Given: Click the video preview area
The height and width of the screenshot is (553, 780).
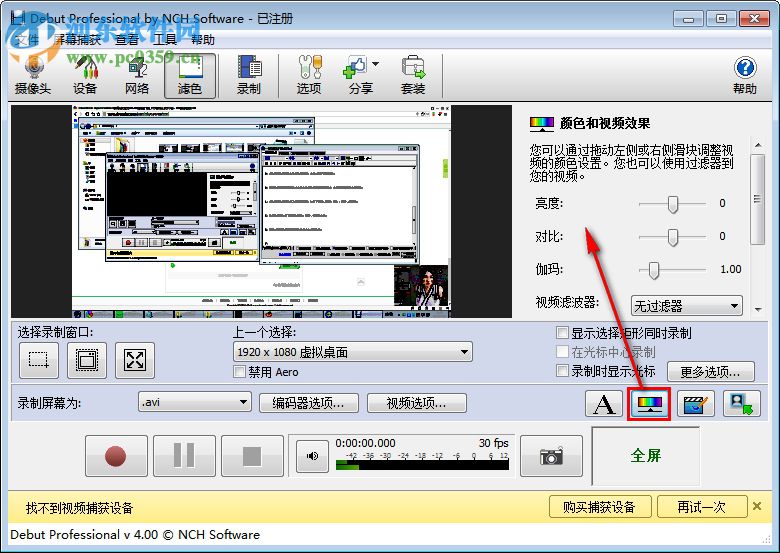Looking at the screenshot, I should [x=261, y=211].
